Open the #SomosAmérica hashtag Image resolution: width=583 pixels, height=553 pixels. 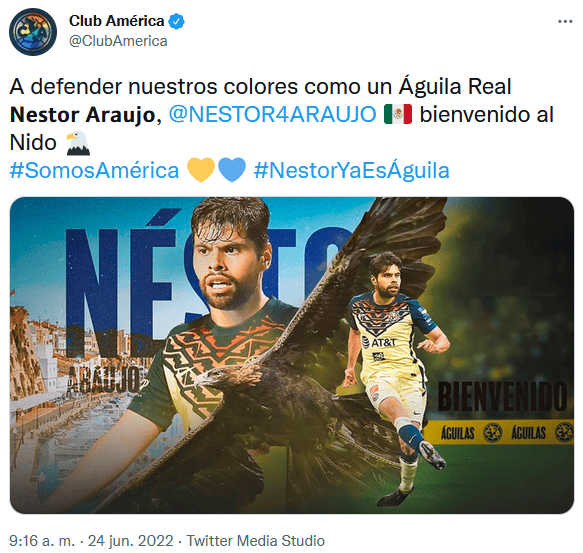pyautogui.click(x=94, y=170)
